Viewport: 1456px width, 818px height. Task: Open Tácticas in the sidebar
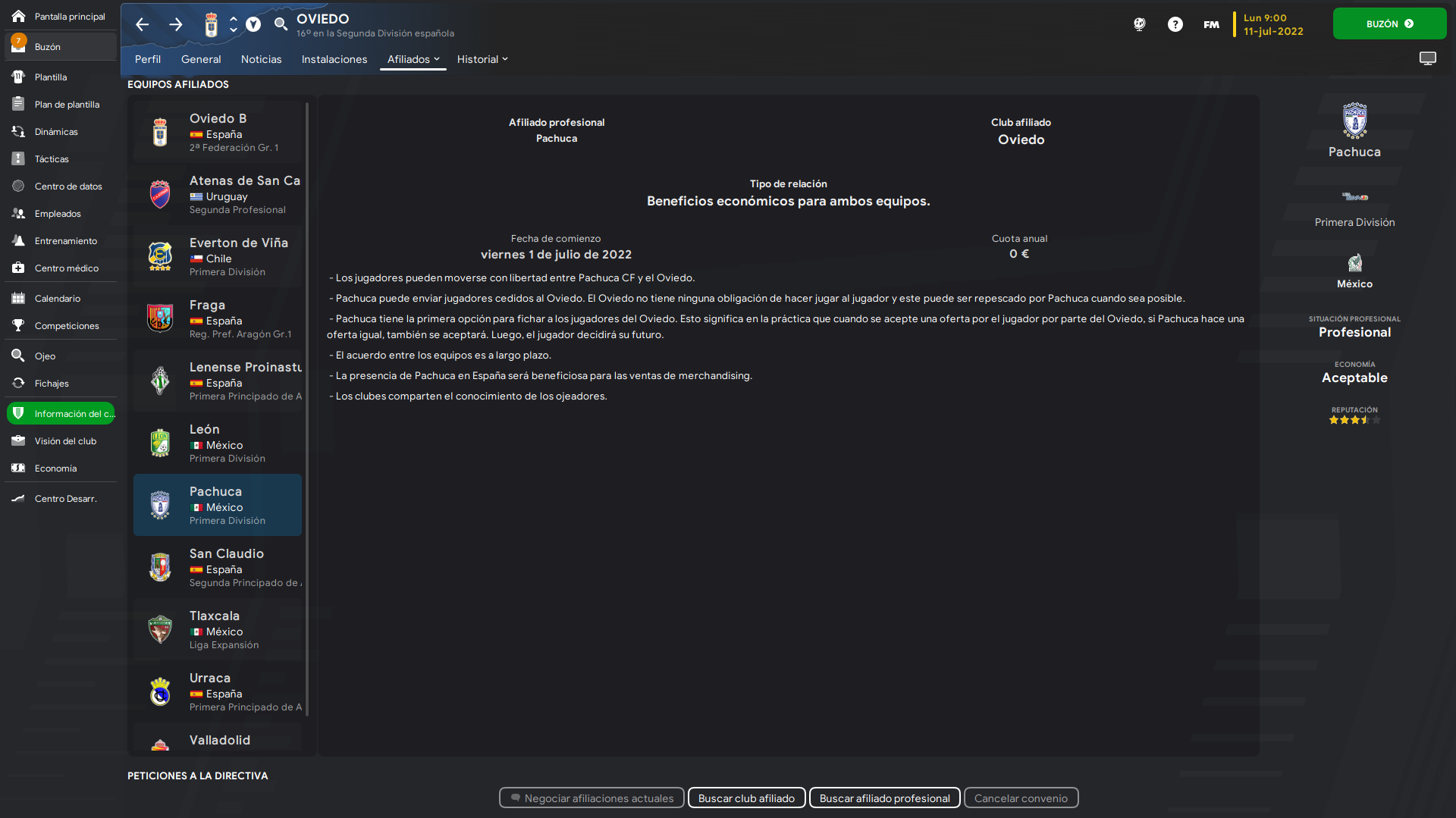(x=52, y=159)
